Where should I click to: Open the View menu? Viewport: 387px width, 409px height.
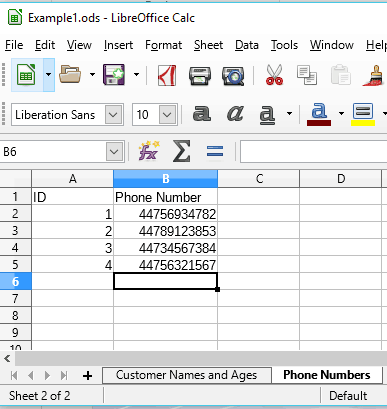(x=79, y=45)
